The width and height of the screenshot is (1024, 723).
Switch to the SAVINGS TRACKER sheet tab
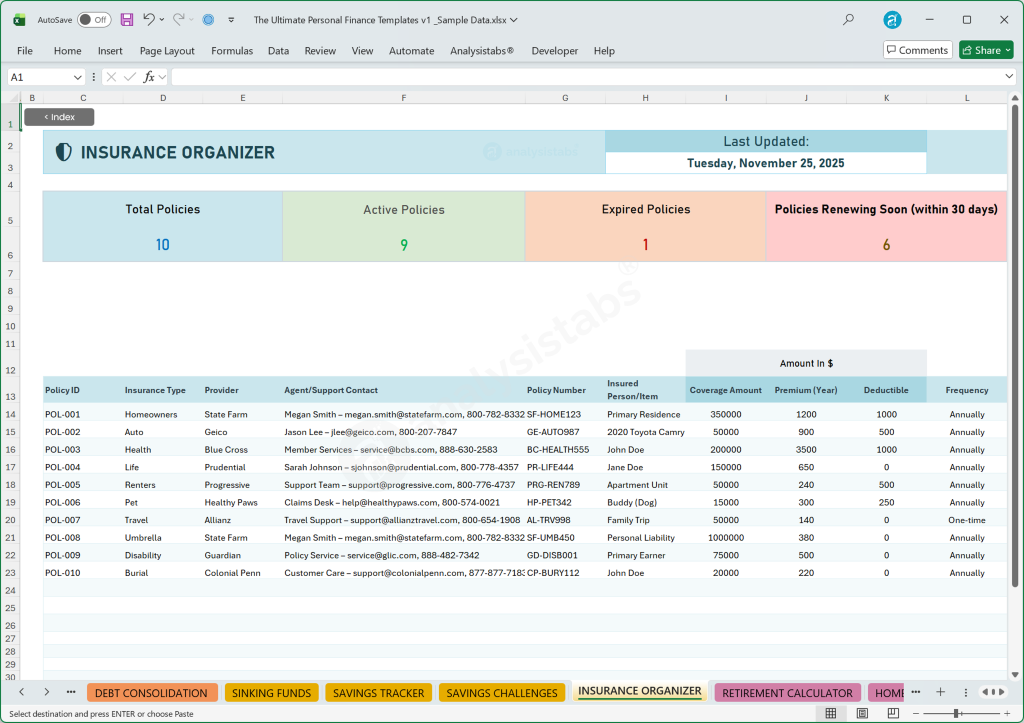(378, 692)
